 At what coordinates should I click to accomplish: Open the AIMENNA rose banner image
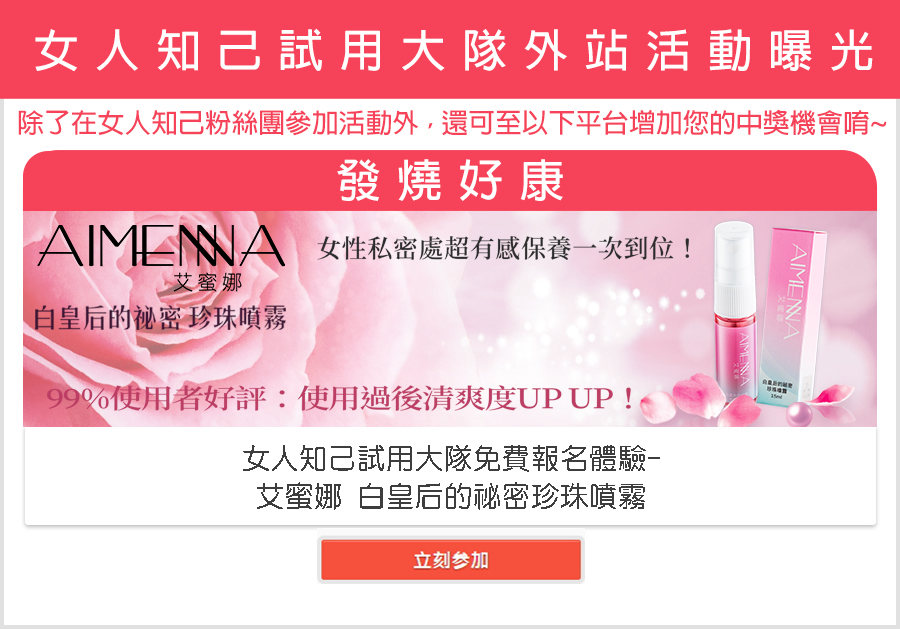tap(450, 319)
